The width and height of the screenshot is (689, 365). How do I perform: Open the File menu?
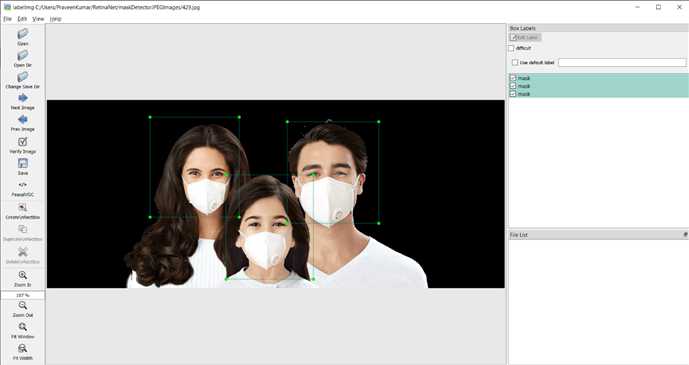pos(7,19)
